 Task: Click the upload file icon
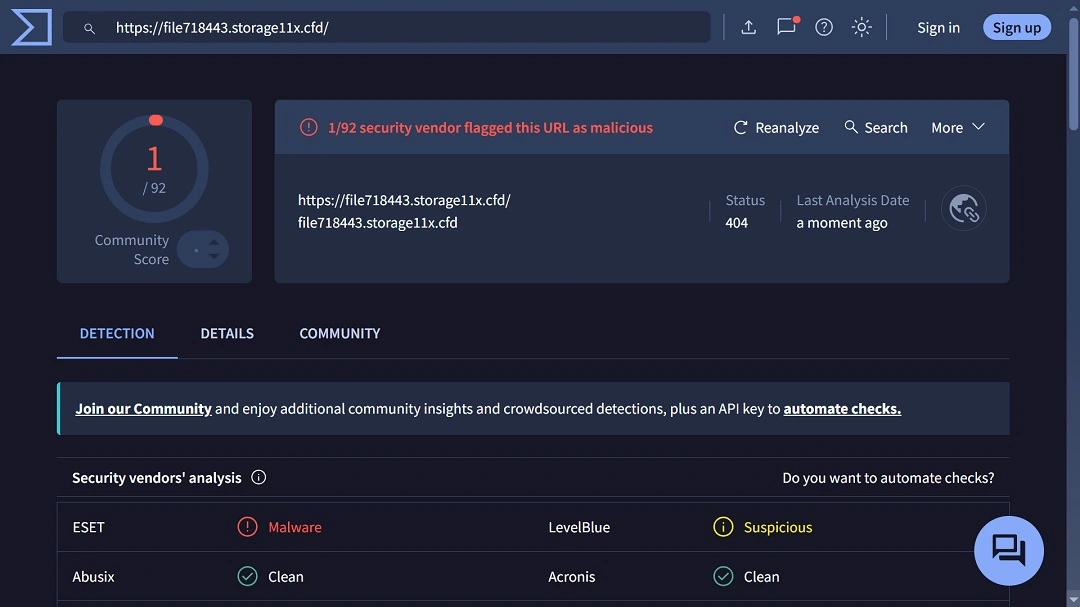[x=749, y=28]
